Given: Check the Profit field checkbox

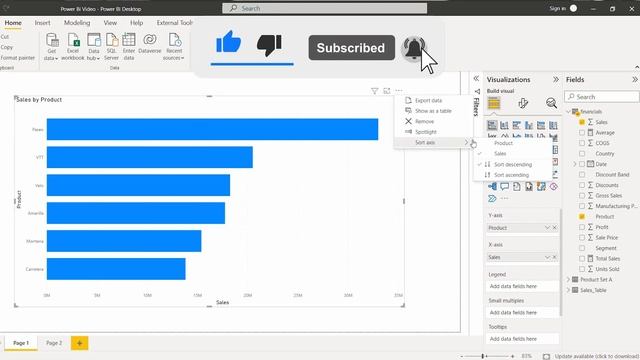Looking at the screenshot, I should [x=582, y=227].
